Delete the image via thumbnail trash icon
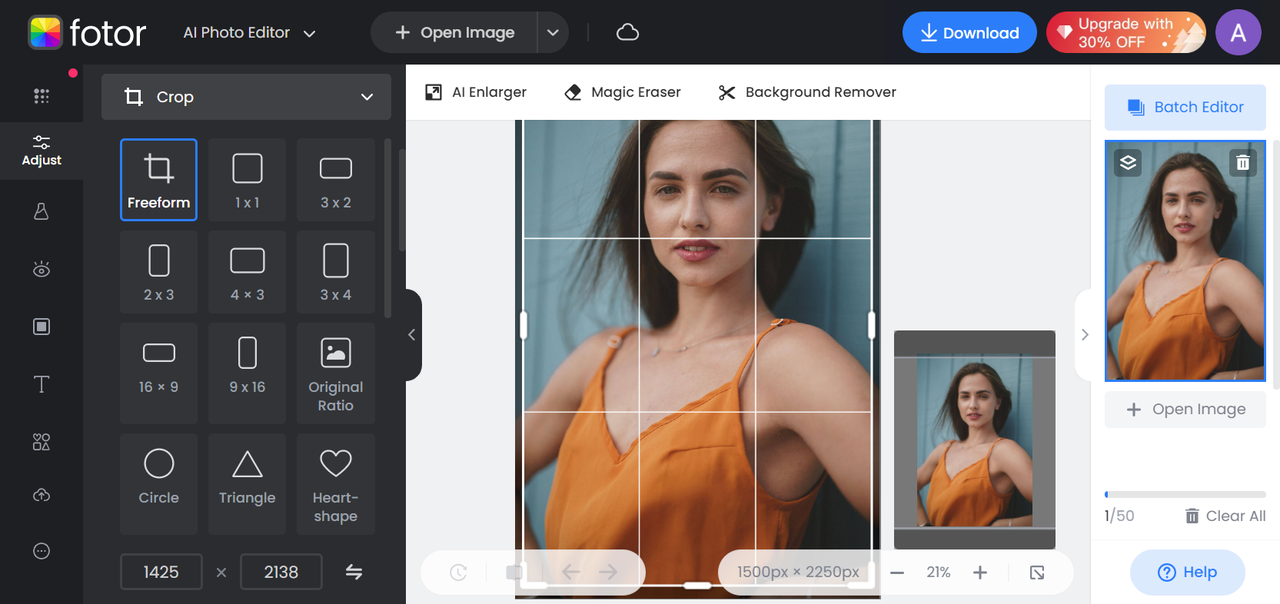Viewport: 1280px width, 604px height. tap(1242, 162)
